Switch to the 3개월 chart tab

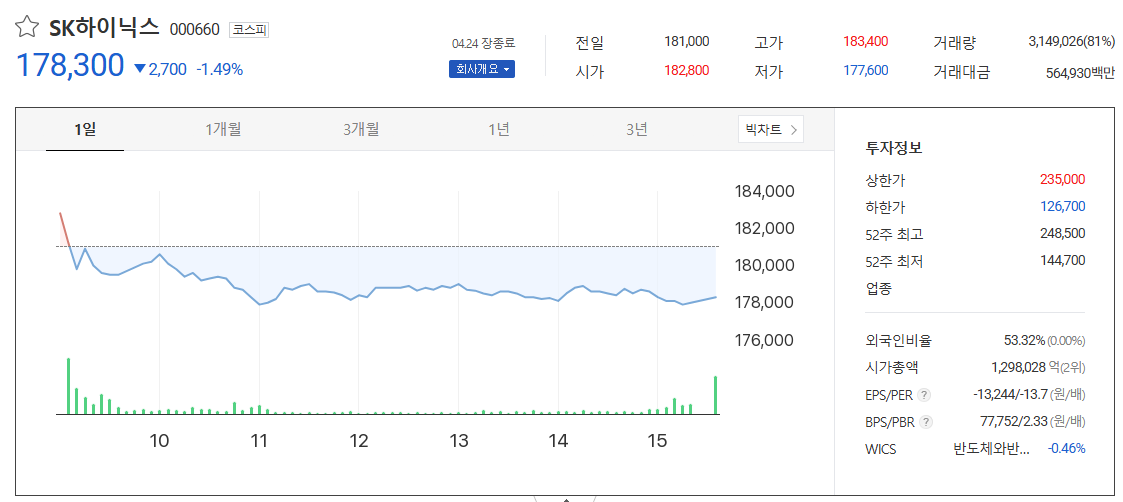(x=361, y=130)
